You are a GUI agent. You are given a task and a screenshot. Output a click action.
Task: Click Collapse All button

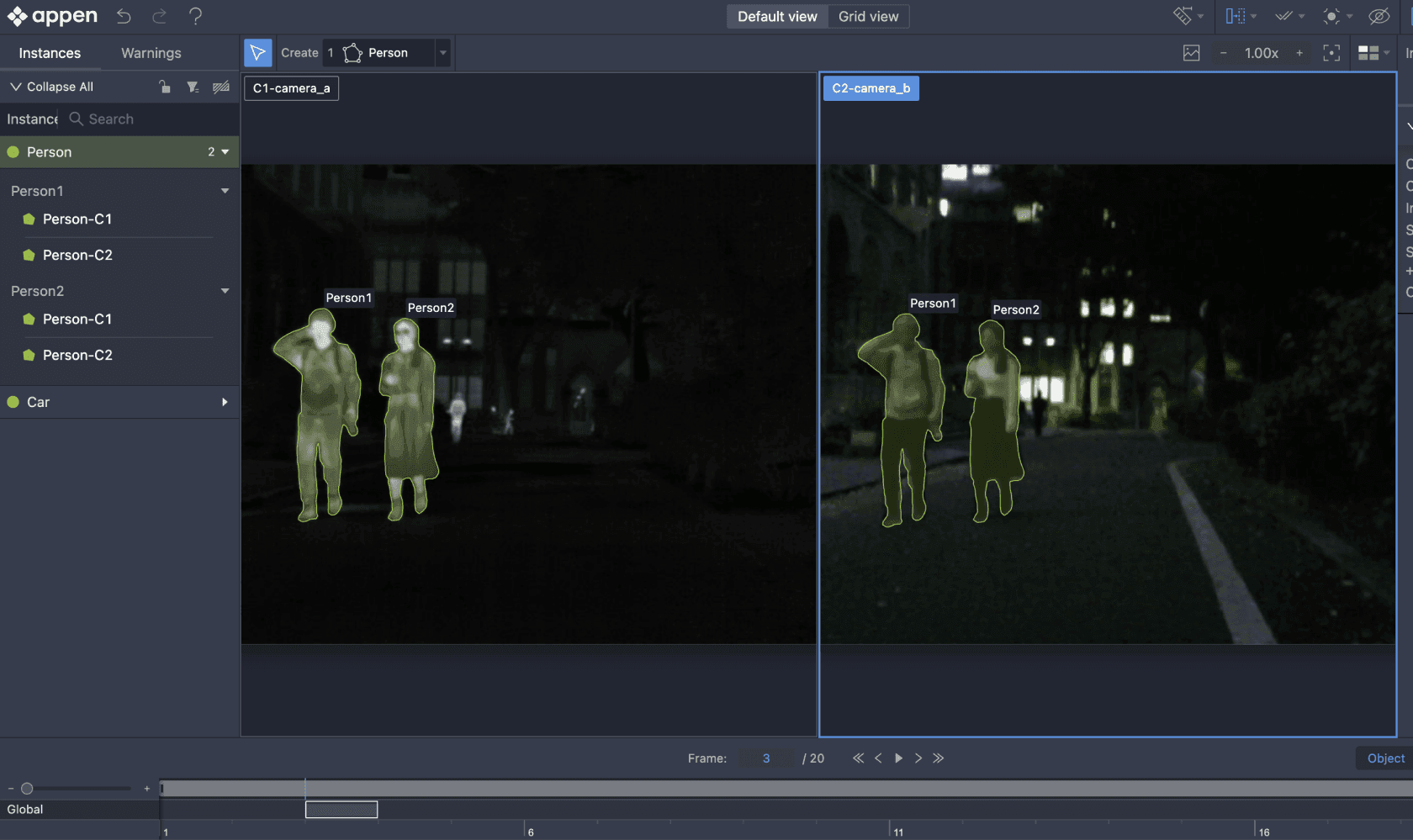51,87
